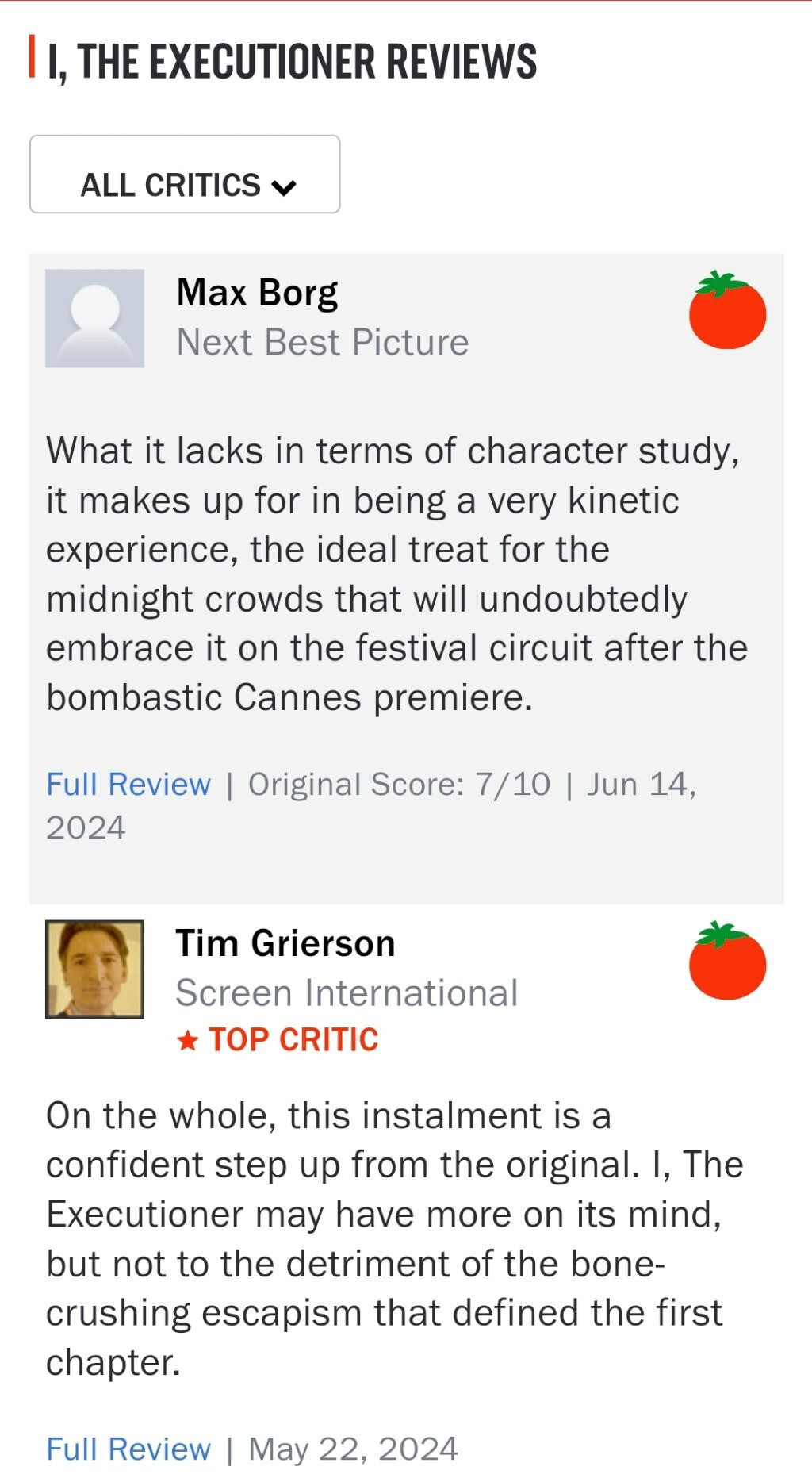Screen dimensions: 812x1478
Task: Open Max Borg's critic profile name
Action: (257, 293)
